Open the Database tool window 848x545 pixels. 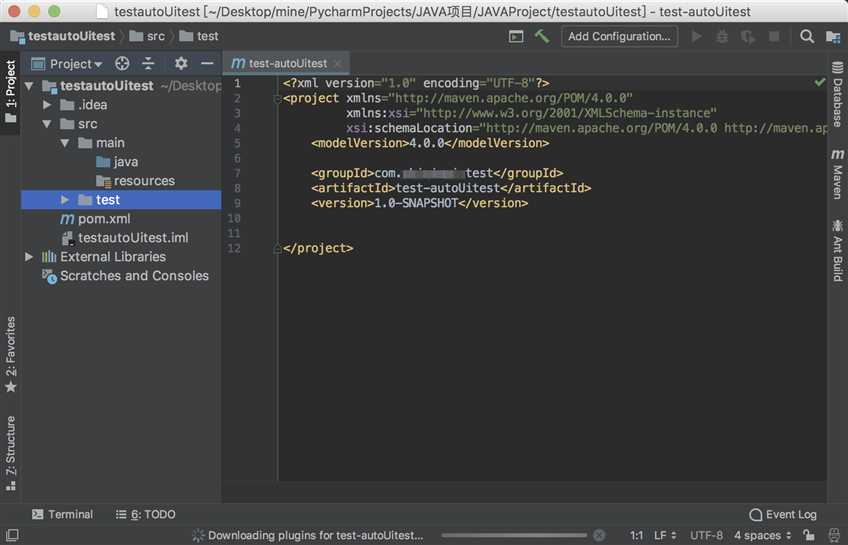[x=837, y=94]
